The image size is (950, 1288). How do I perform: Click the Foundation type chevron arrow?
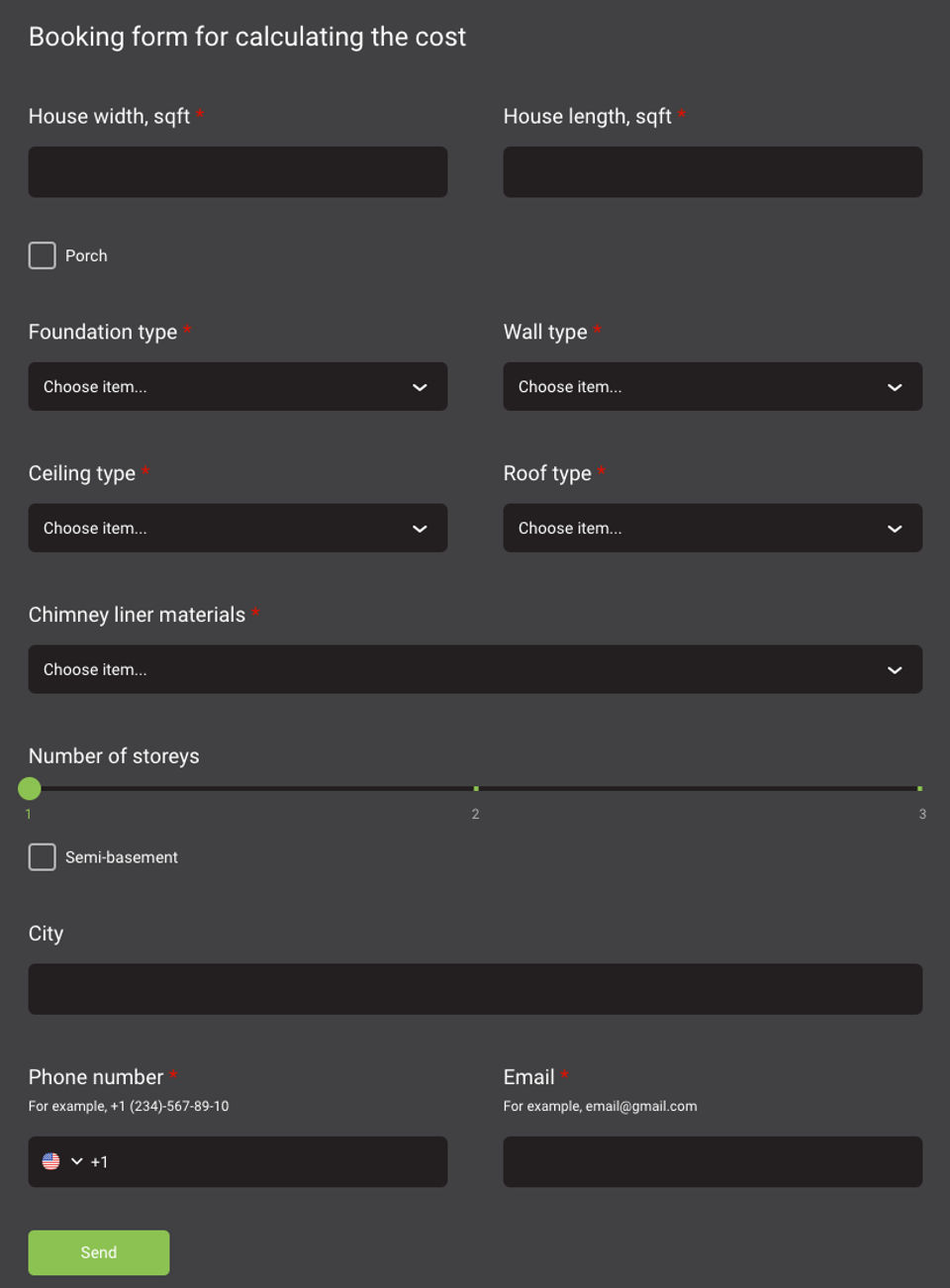[420, 387]
